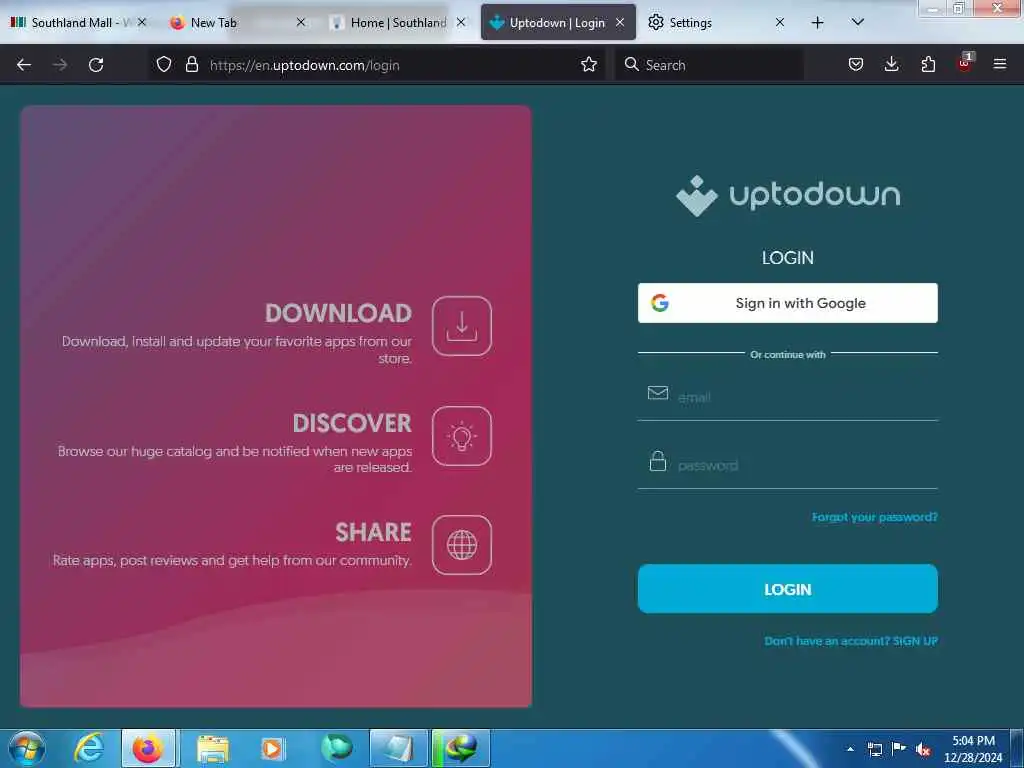Open the Windows Start menu
Image resolution: width=1024 pixels, height=768 pixels.
26,748
